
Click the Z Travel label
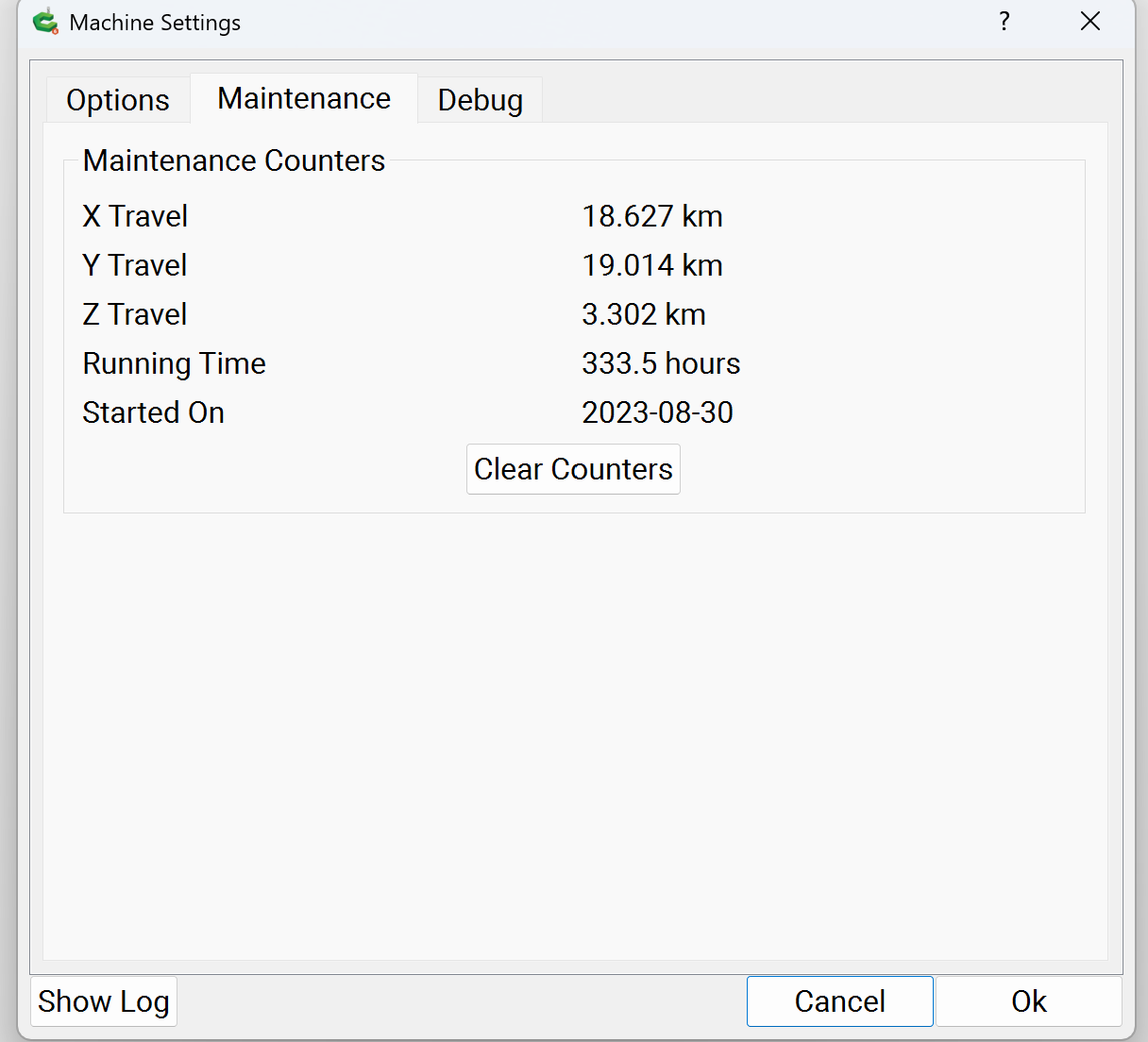click(x=135, y=314)
